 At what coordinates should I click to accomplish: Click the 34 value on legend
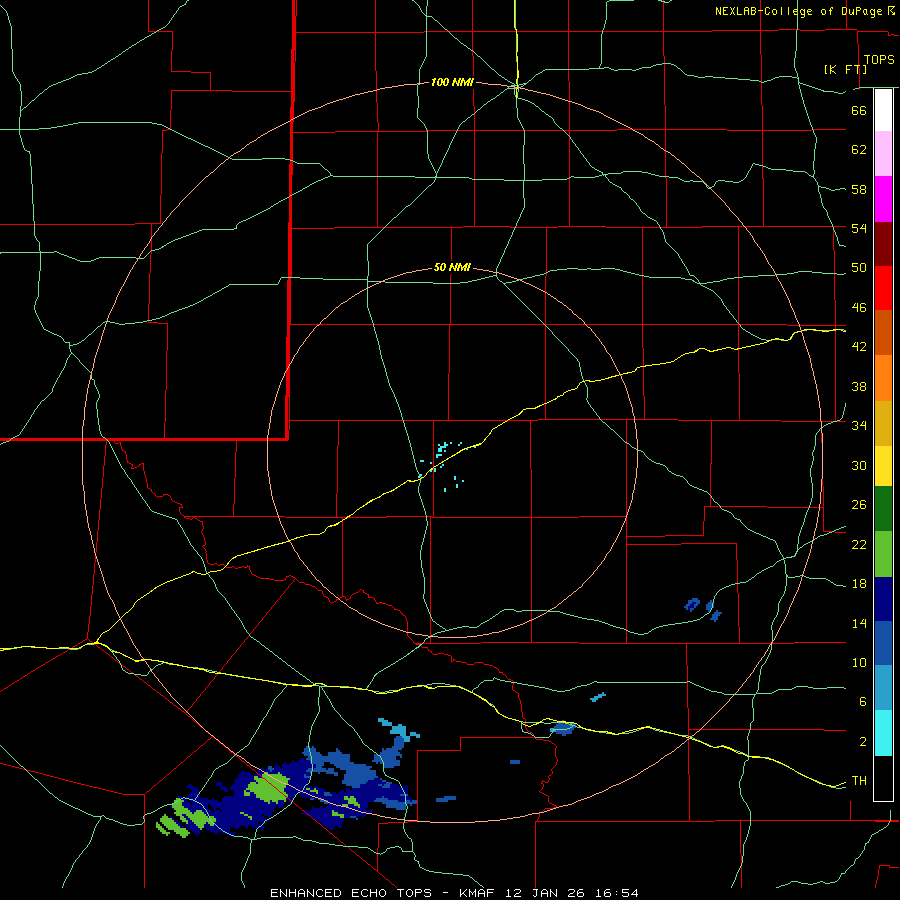coord(859,426)
